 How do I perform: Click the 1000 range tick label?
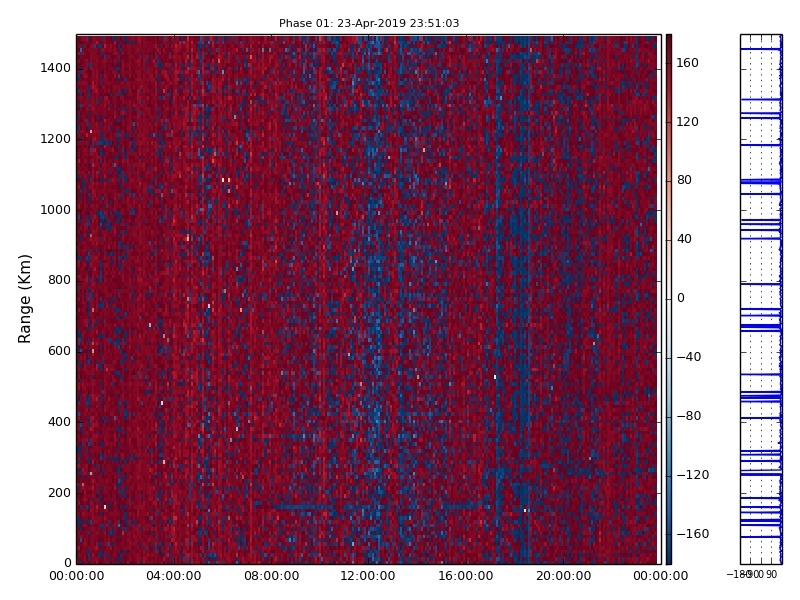56,210
